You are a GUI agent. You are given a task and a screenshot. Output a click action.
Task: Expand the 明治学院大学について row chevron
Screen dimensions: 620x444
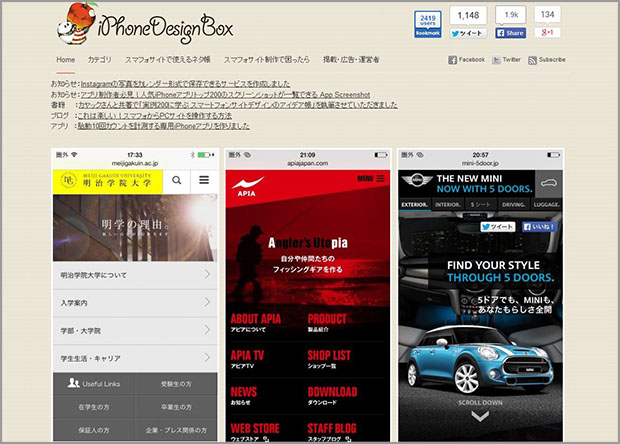tap(207, 274)
